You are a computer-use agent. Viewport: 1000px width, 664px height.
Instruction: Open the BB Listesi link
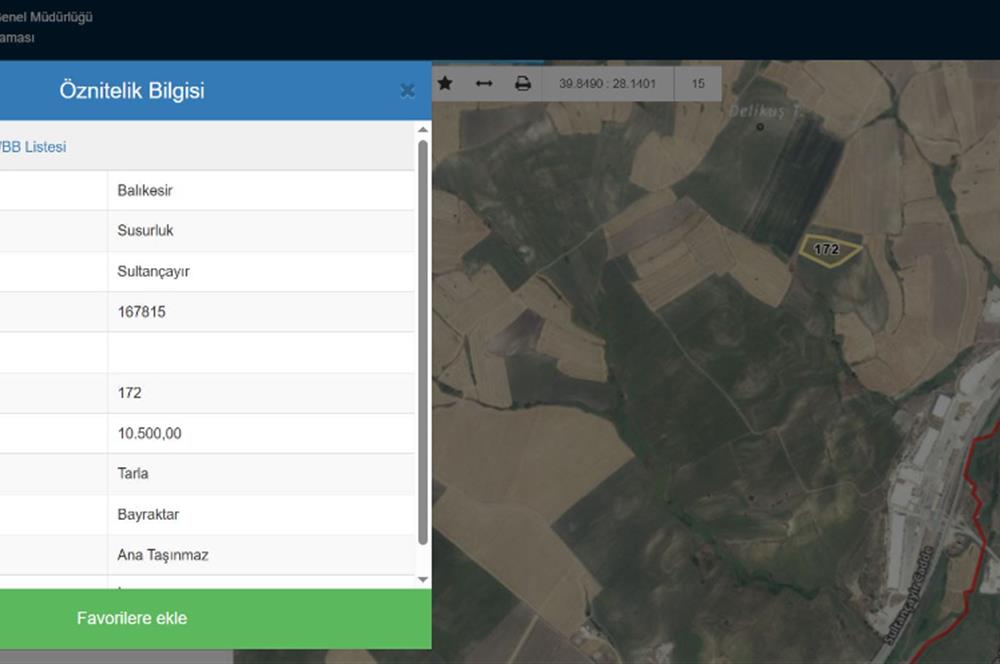(x=33, y=147)
